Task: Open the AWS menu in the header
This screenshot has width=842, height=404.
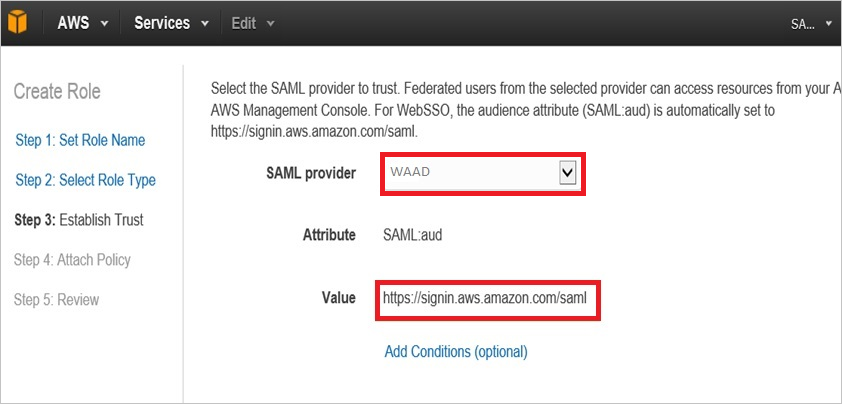Action: 82,23
